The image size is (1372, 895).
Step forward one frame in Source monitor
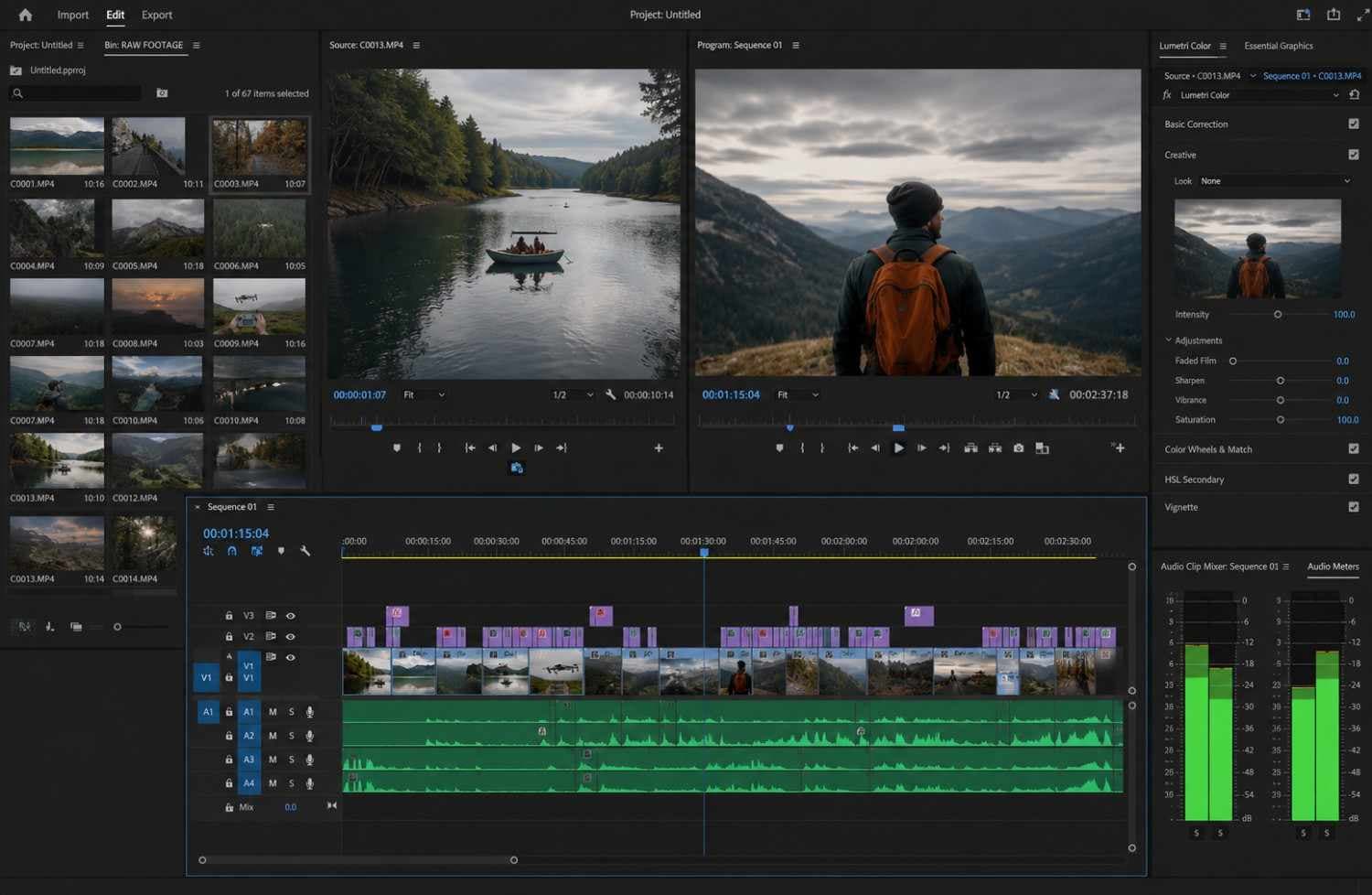point(539,447)
